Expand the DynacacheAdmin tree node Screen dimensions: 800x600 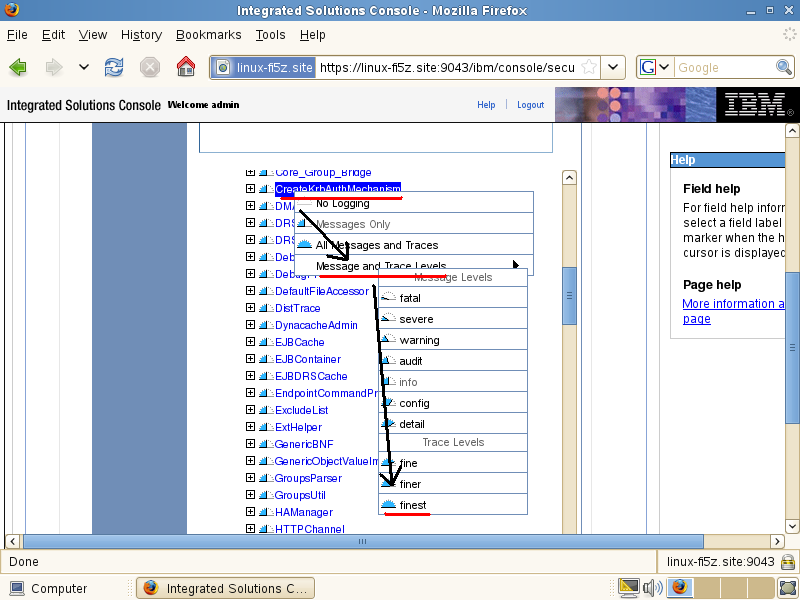point(250,324)
